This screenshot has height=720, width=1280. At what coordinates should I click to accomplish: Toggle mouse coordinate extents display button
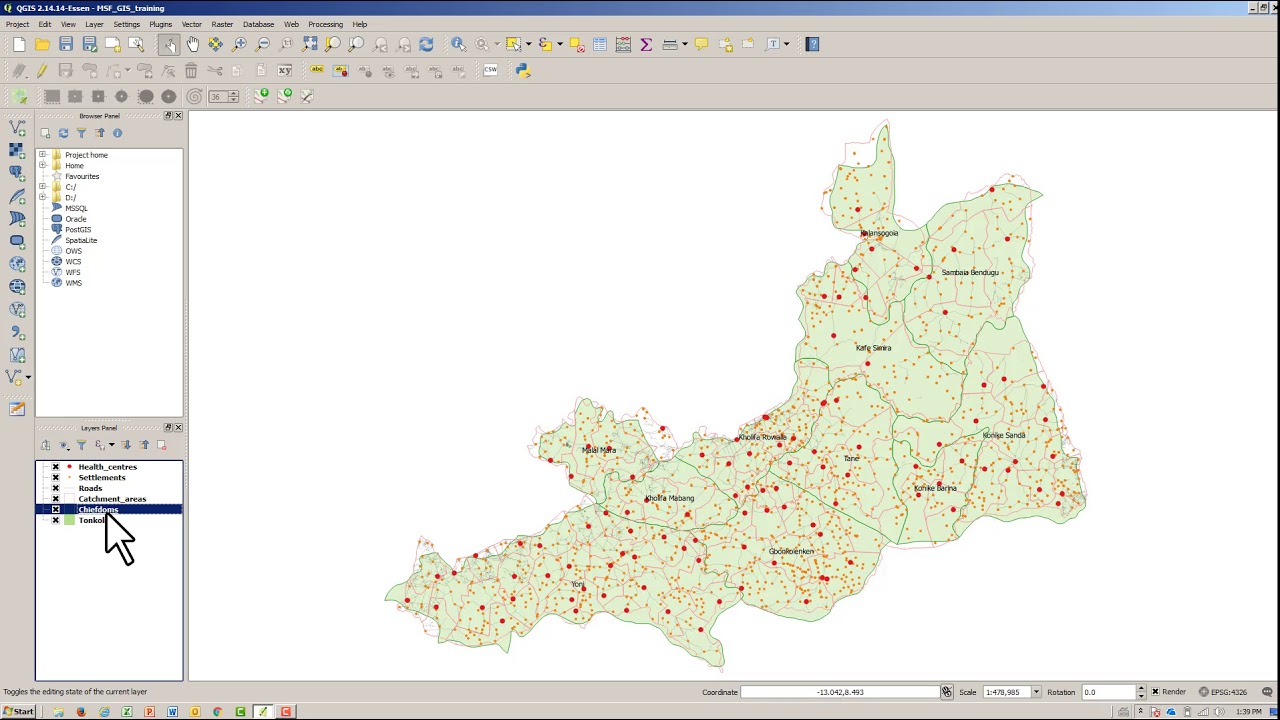pos(946,692)
